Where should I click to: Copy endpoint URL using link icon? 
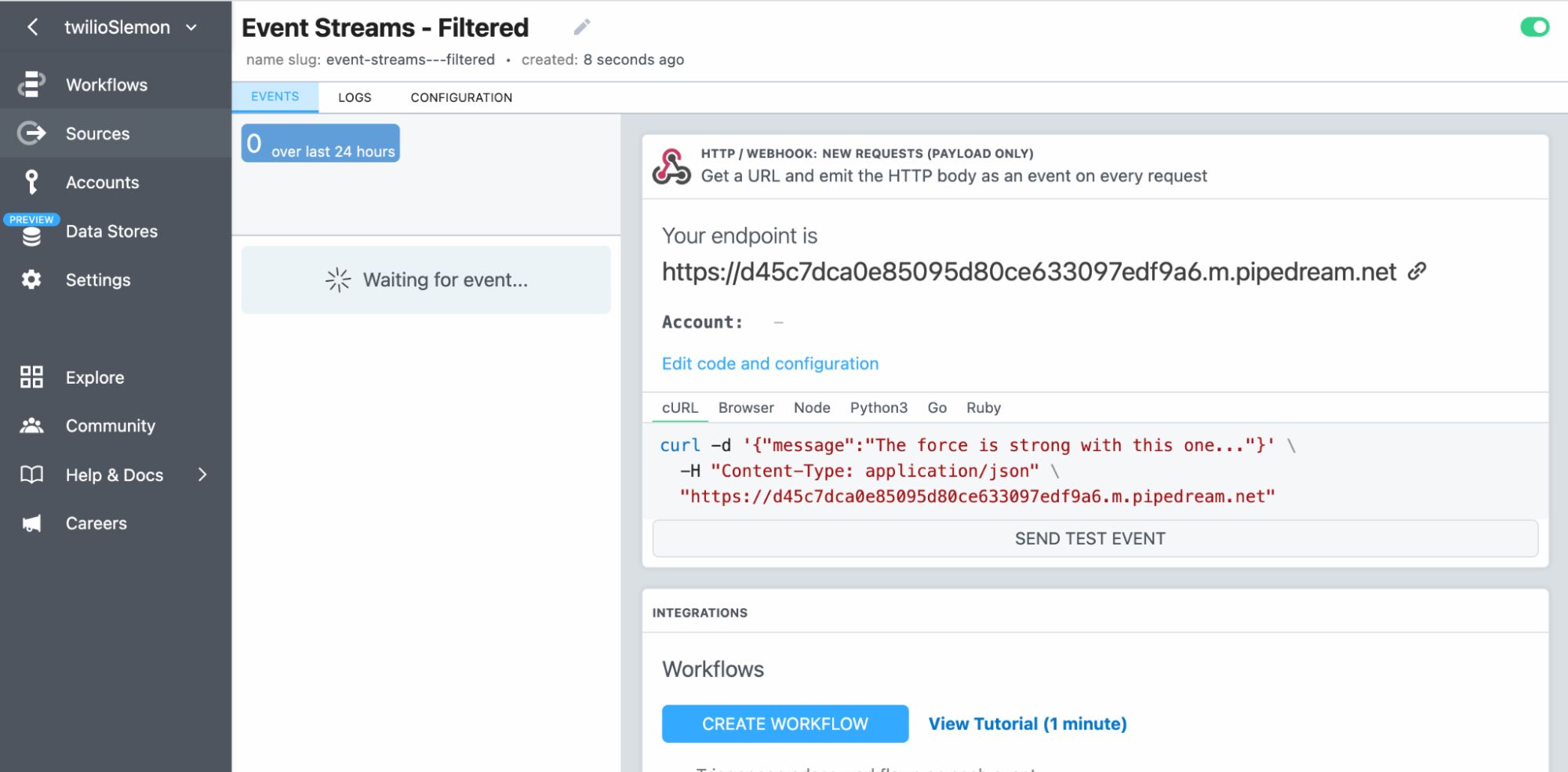point(1417,271)
